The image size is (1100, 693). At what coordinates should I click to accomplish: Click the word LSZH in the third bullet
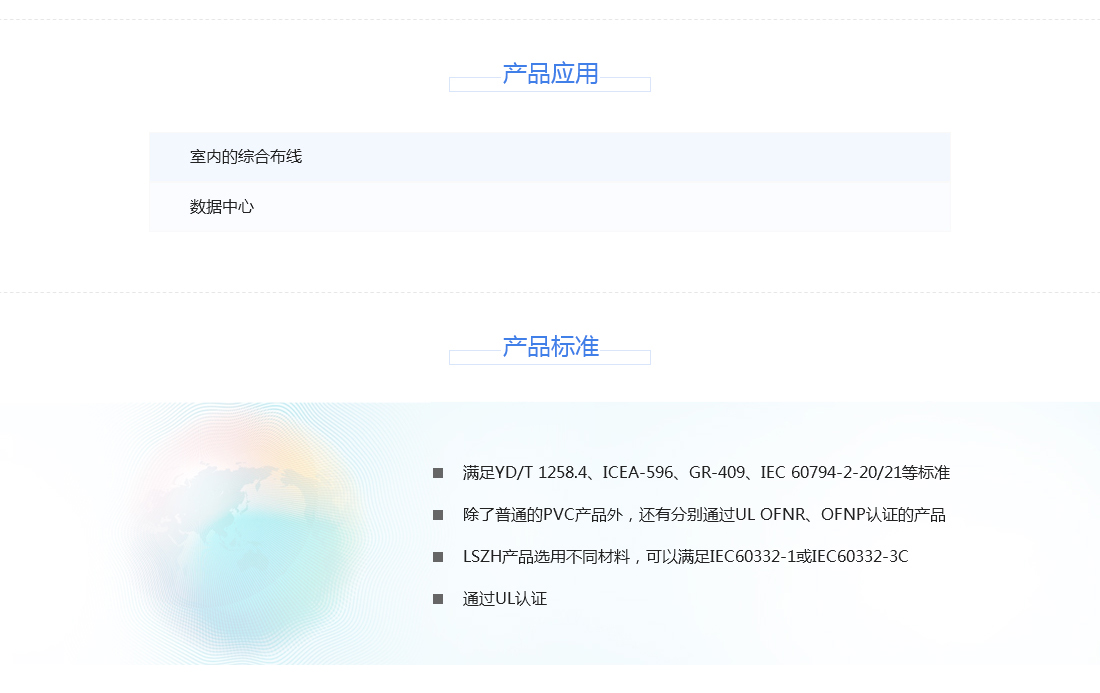coord(481,557)
